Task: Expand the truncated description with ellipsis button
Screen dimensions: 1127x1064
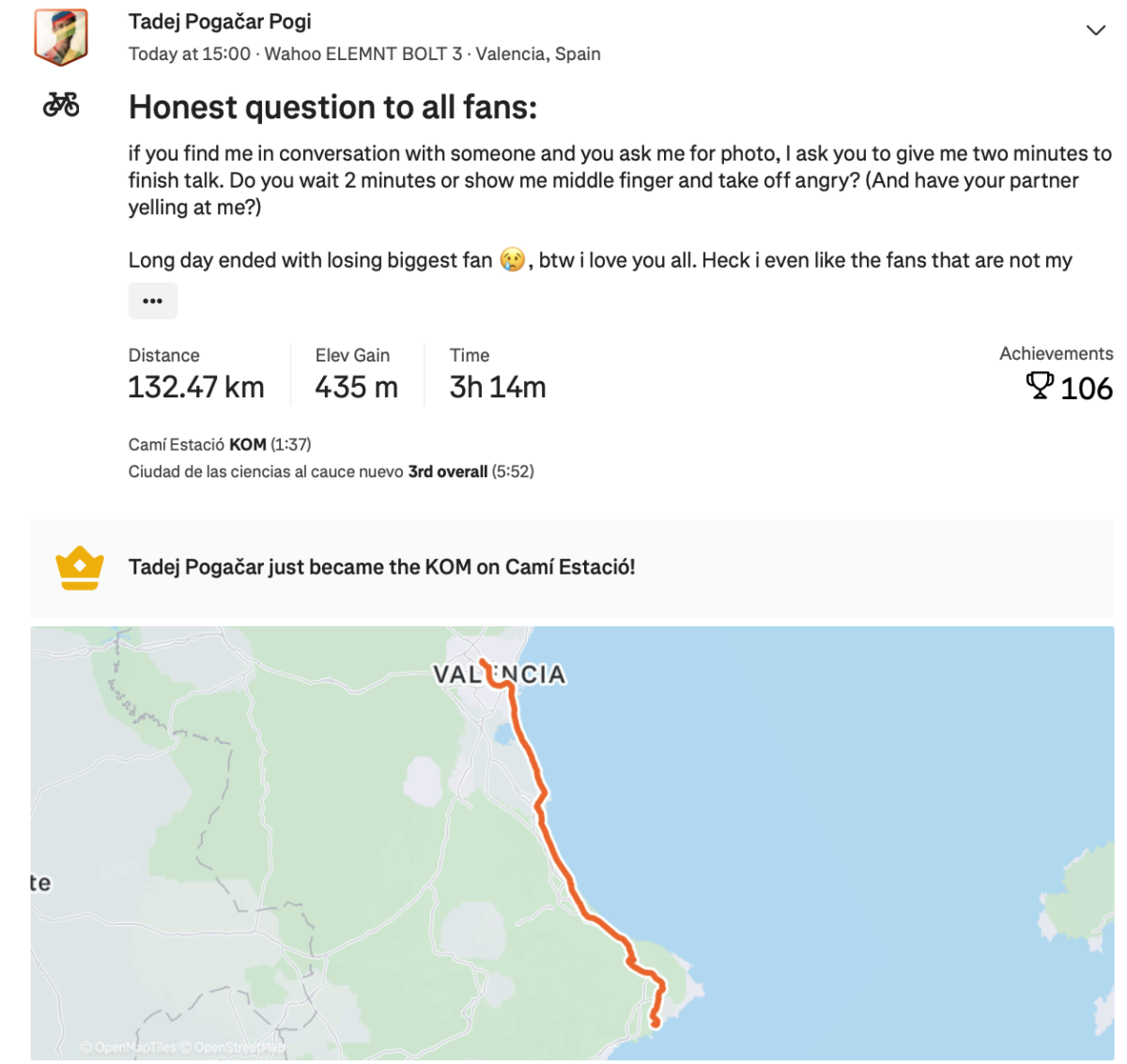Action: (152, 301)
